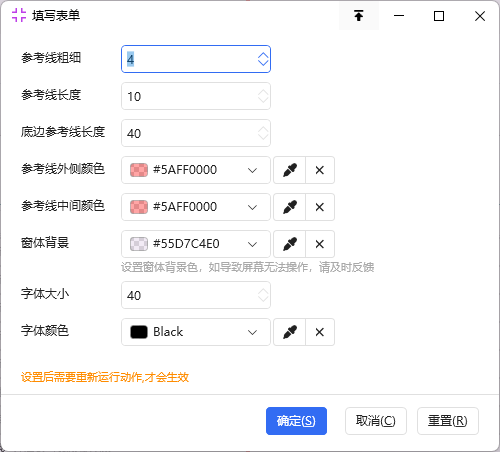
Task: Focus the 字体大小 input field
Action: click(196, 295)
